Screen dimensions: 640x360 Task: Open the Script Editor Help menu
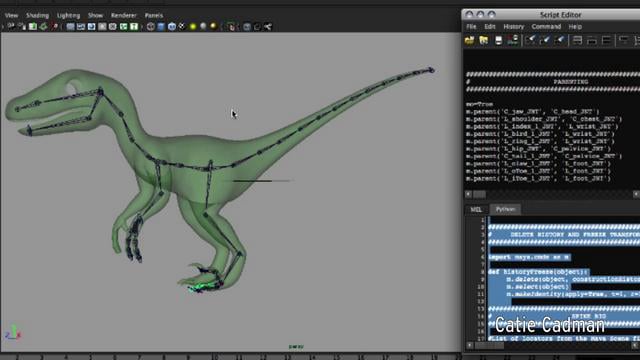575,27
